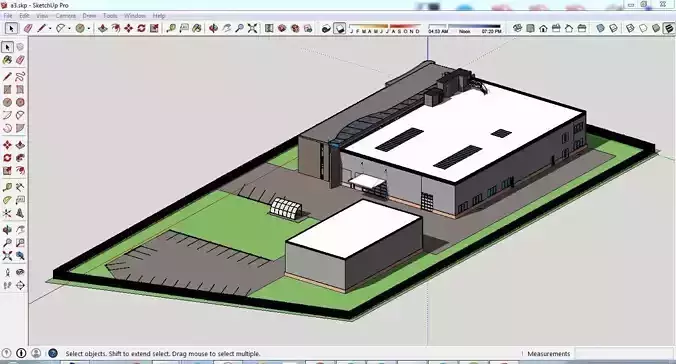Click the credits person icon in status bar
The image size is (676, 364).
[x=36, y=353]
